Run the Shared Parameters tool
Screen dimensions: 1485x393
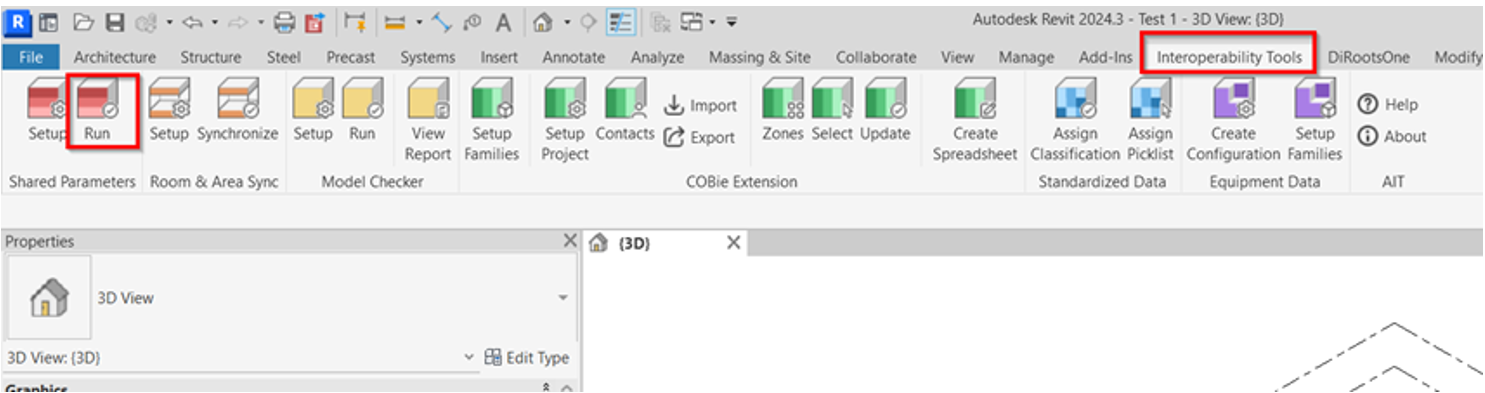click(97, 111)
